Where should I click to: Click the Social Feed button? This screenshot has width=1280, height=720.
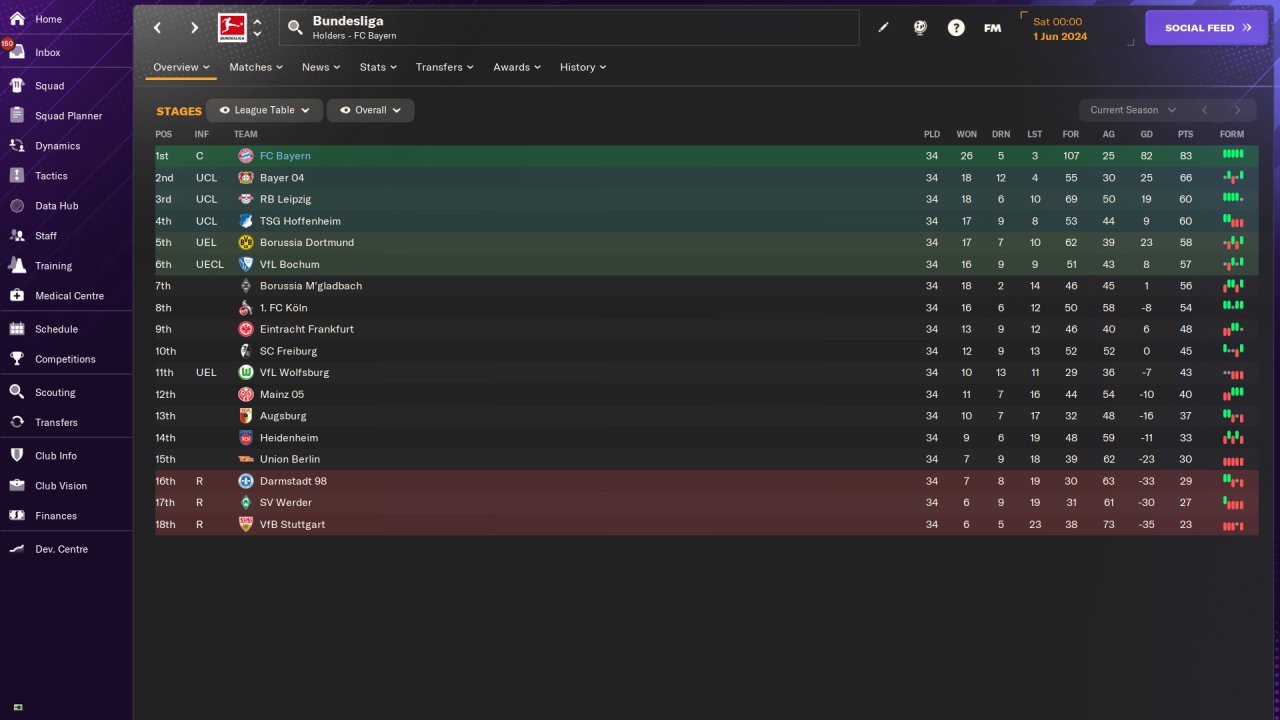point(1208,28)
